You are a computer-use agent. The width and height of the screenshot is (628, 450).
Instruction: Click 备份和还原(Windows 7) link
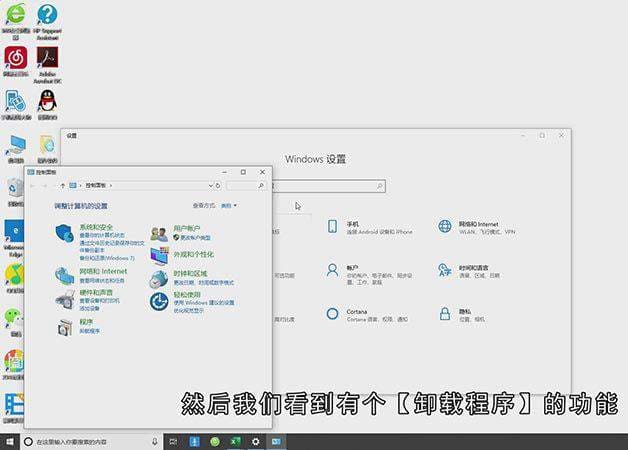tap(107, 258)
